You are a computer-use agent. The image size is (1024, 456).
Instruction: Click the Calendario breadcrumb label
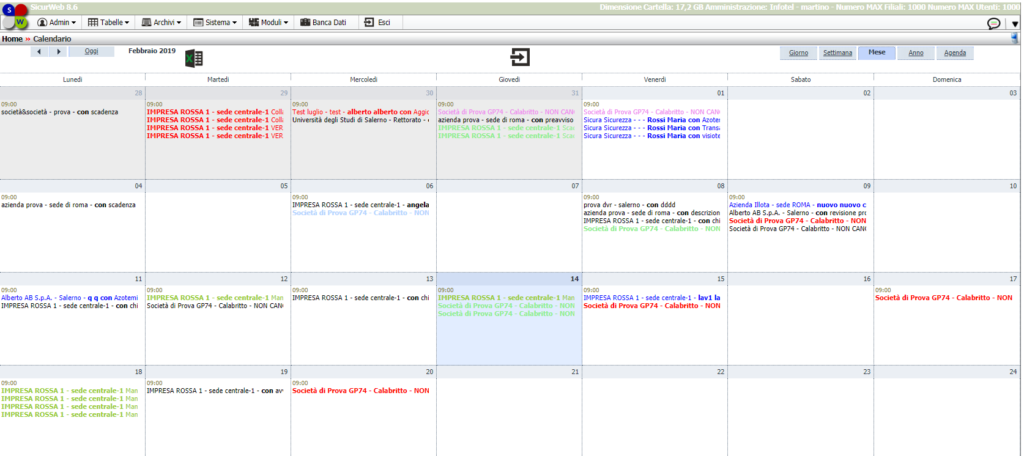pos(52,39)
